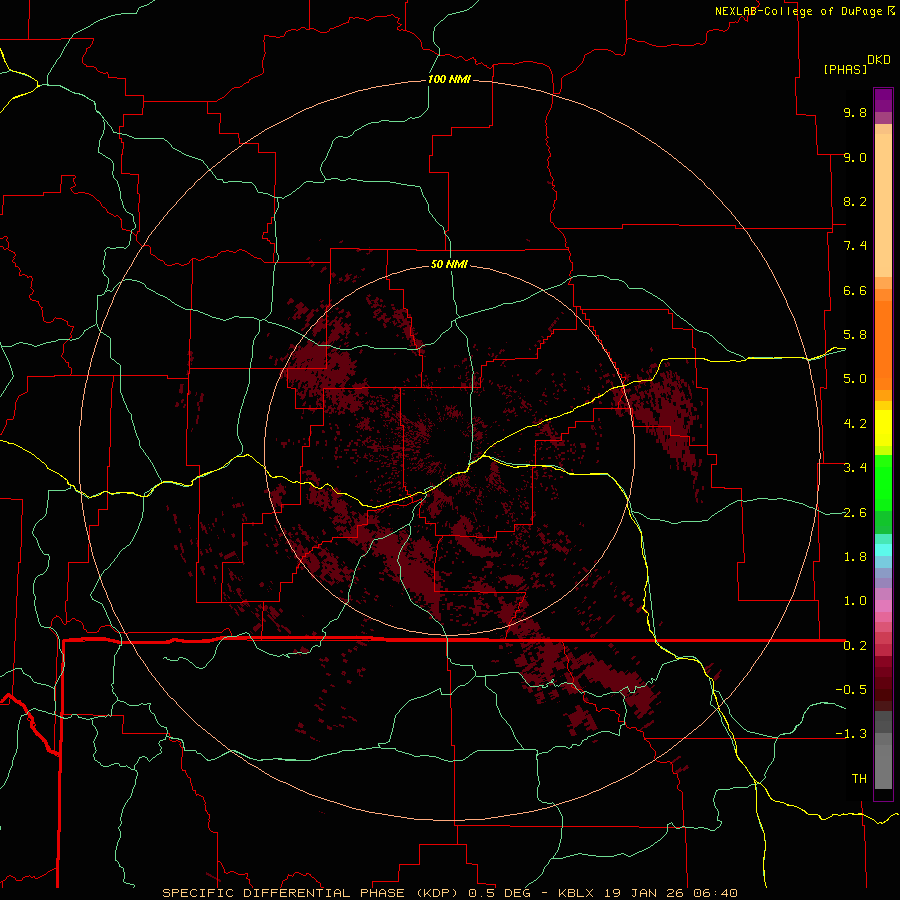Click the yellow band on the color bar

pos(883,428)
